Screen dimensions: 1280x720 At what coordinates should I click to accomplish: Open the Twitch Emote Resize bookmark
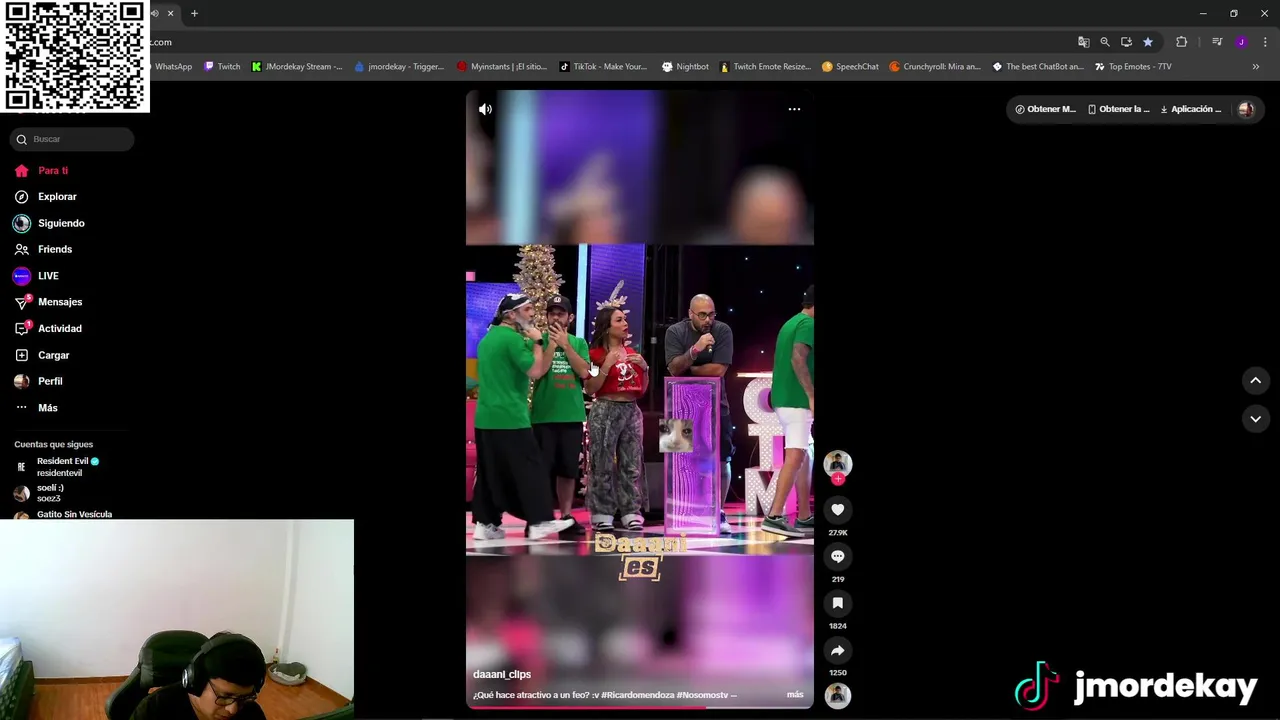click(766, 67)
